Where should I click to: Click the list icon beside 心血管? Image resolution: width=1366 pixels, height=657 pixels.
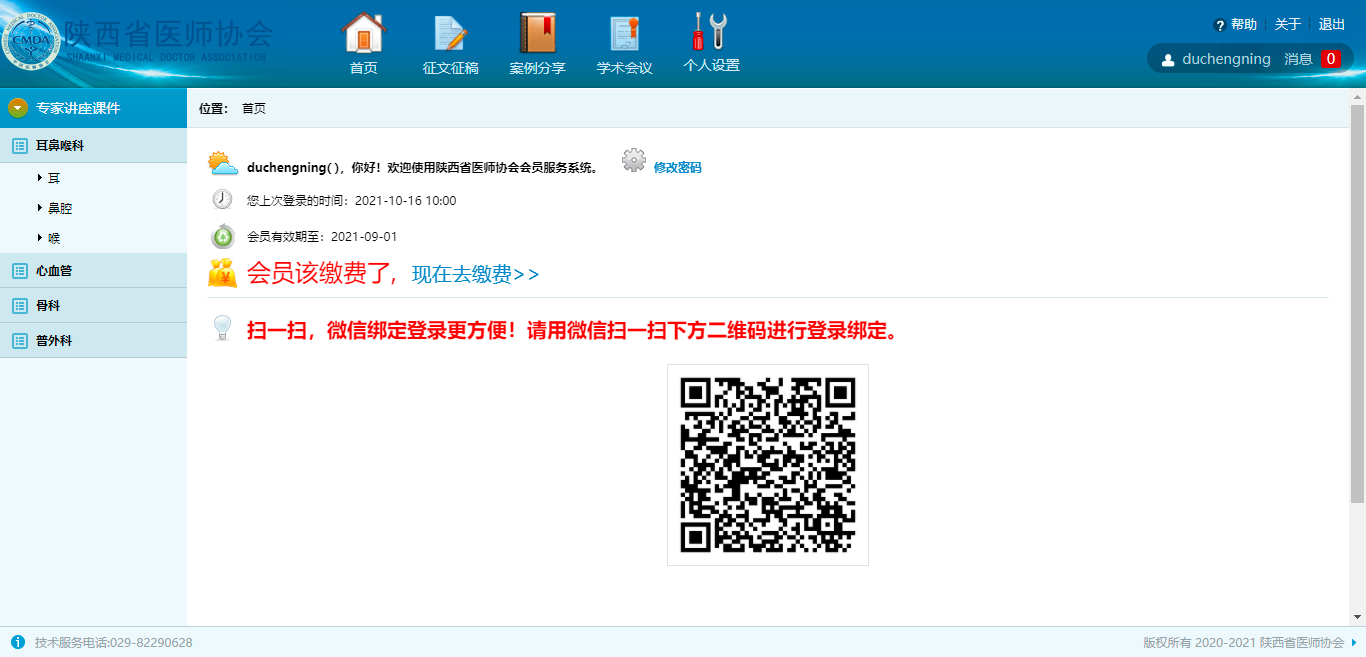tap(19, 271)
